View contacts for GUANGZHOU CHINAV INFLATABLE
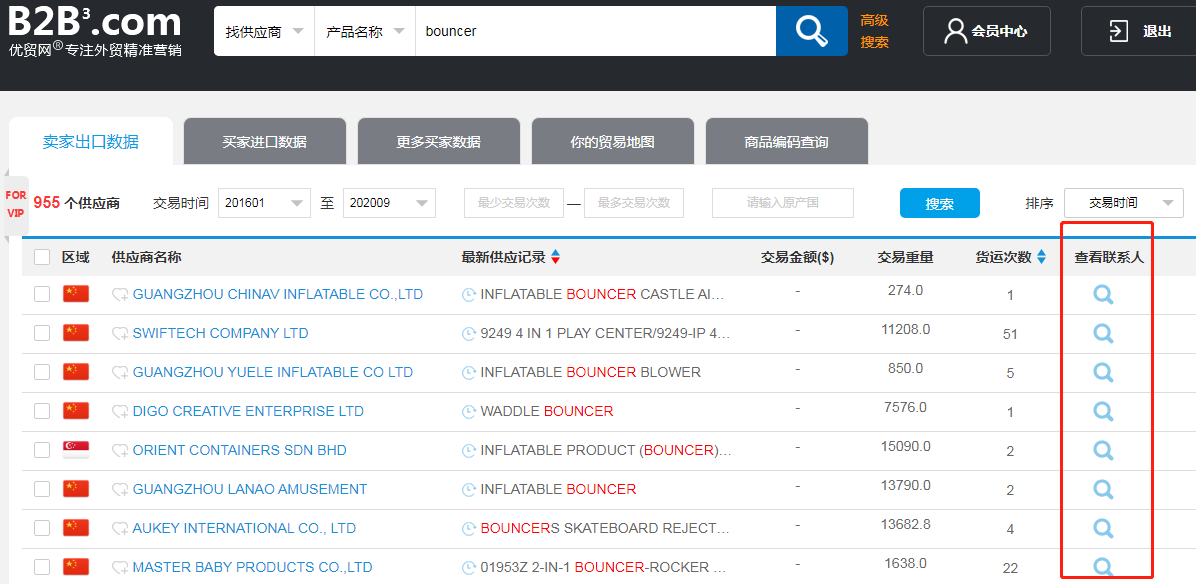Viewport: 1196px width, 584px height. [1103, 294]
